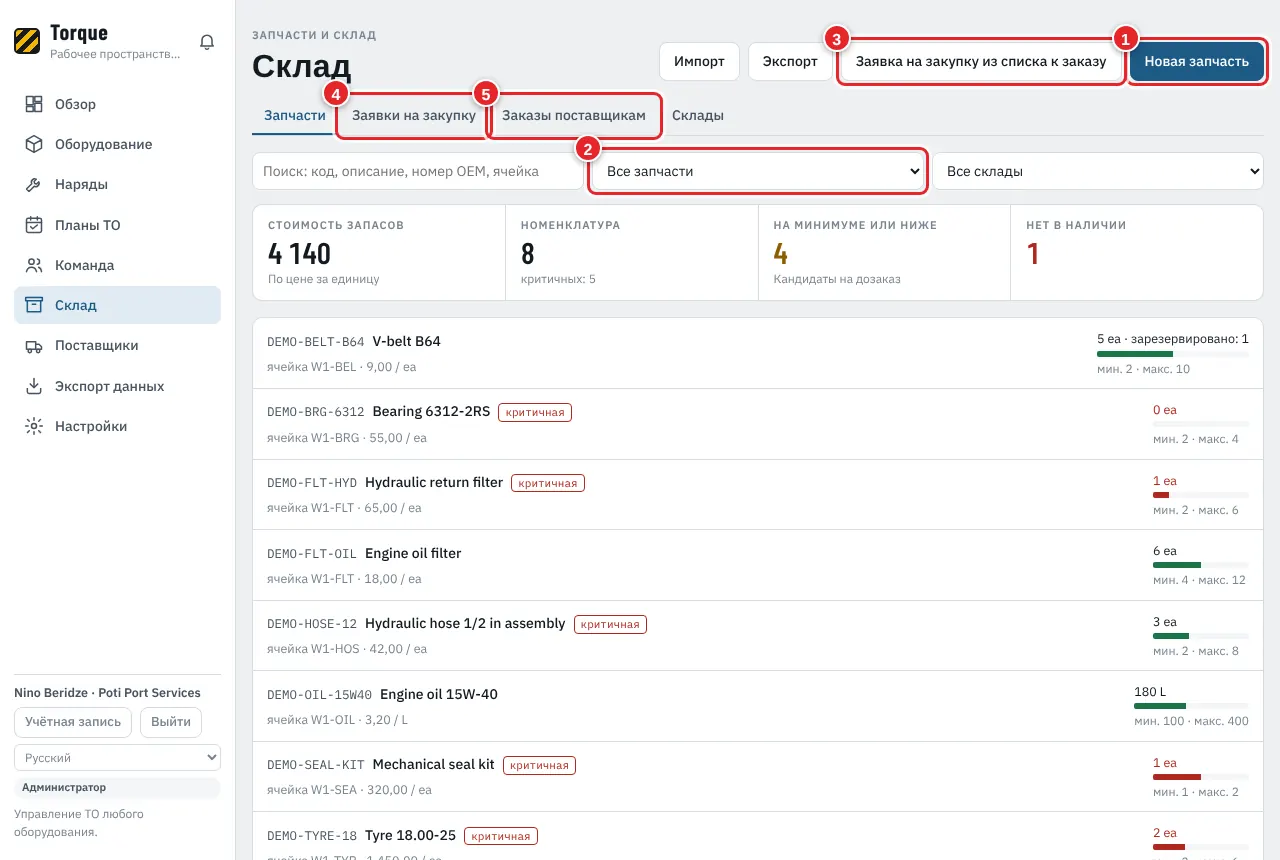Screen dimensions: 1280x860
Task: Click the Новая запчасть button
Action: (x=1197, y=61)
